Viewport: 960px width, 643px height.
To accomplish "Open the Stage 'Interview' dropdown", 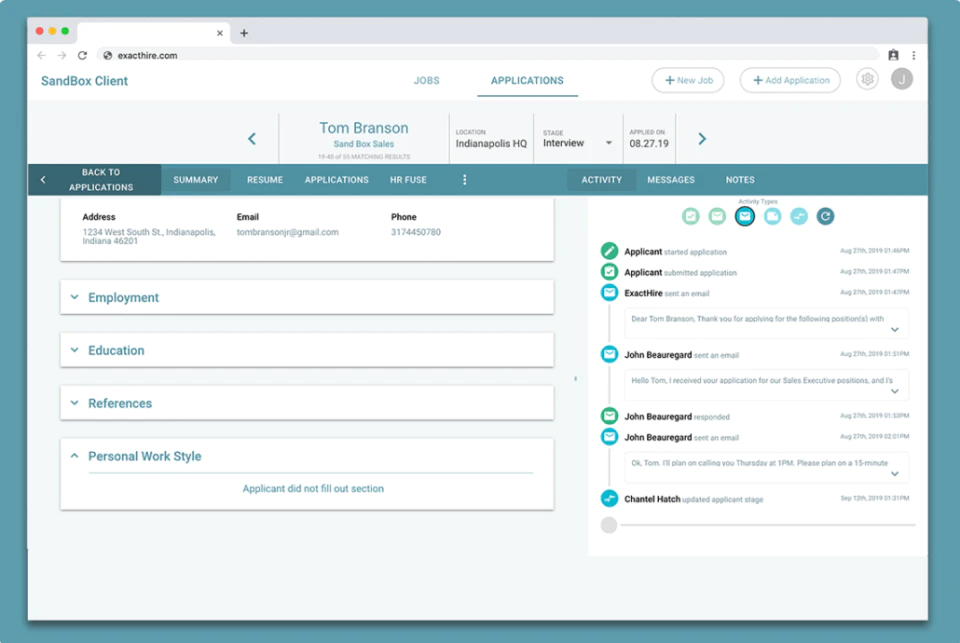I will [577, 143].
